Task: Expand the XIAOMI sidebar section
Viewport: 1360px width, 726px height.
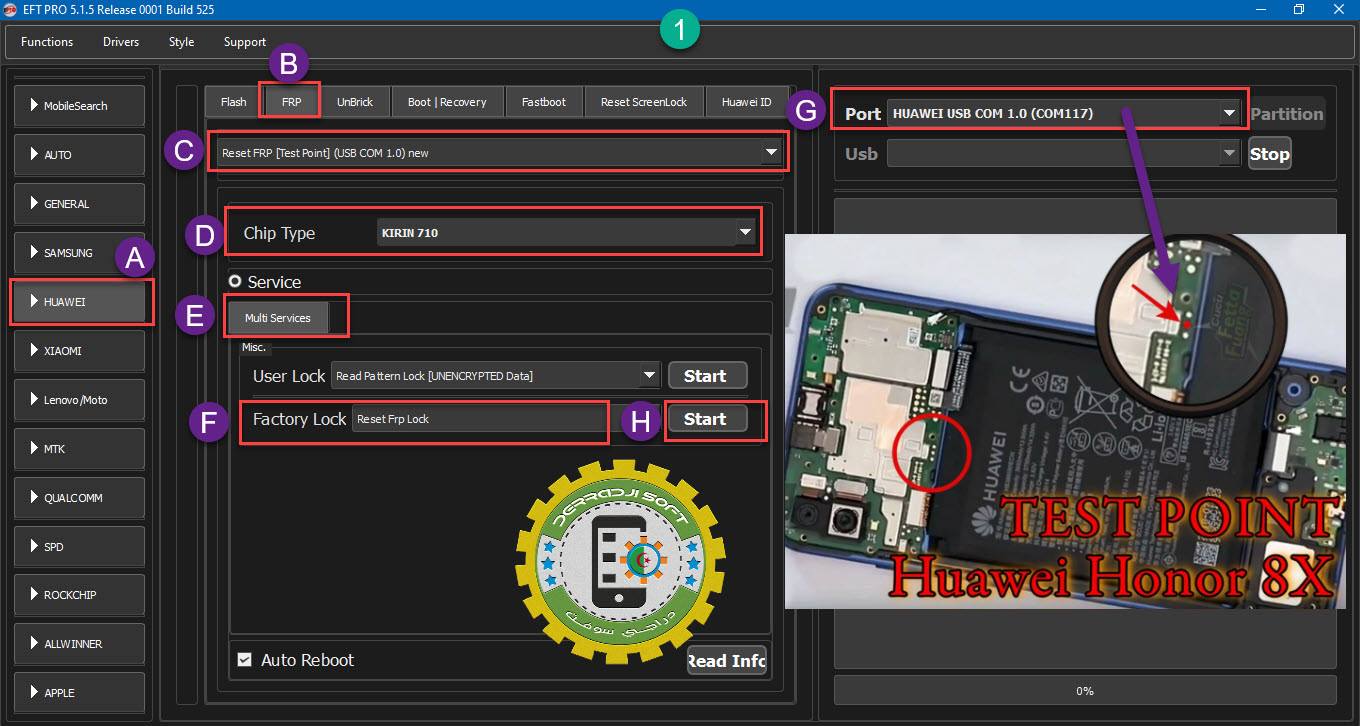Action: (80, 351)
